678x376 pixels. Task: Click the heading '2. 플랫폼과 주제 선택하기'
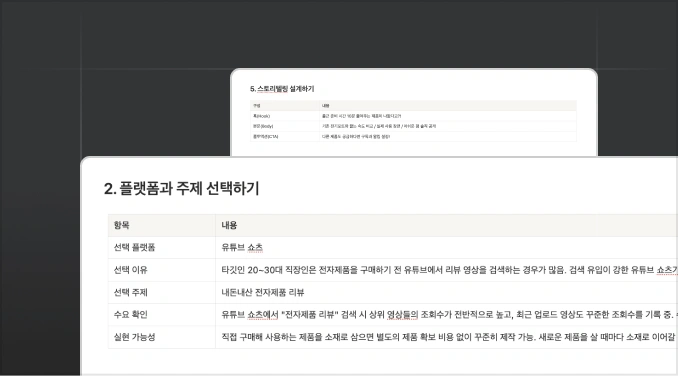click(181, 189)
